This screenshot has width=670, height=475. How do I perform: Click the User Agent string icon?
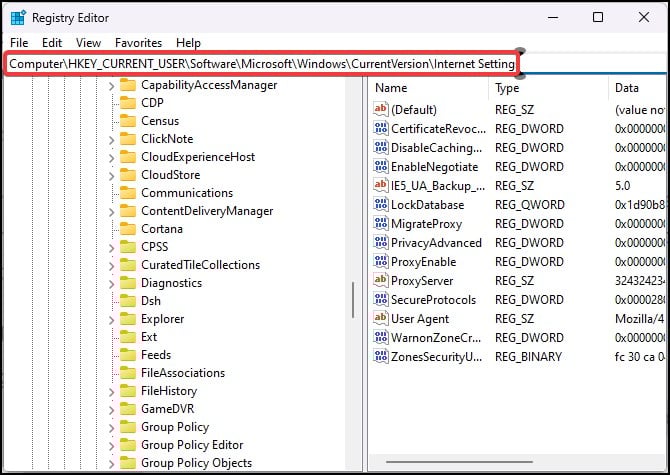pos(380,318)
